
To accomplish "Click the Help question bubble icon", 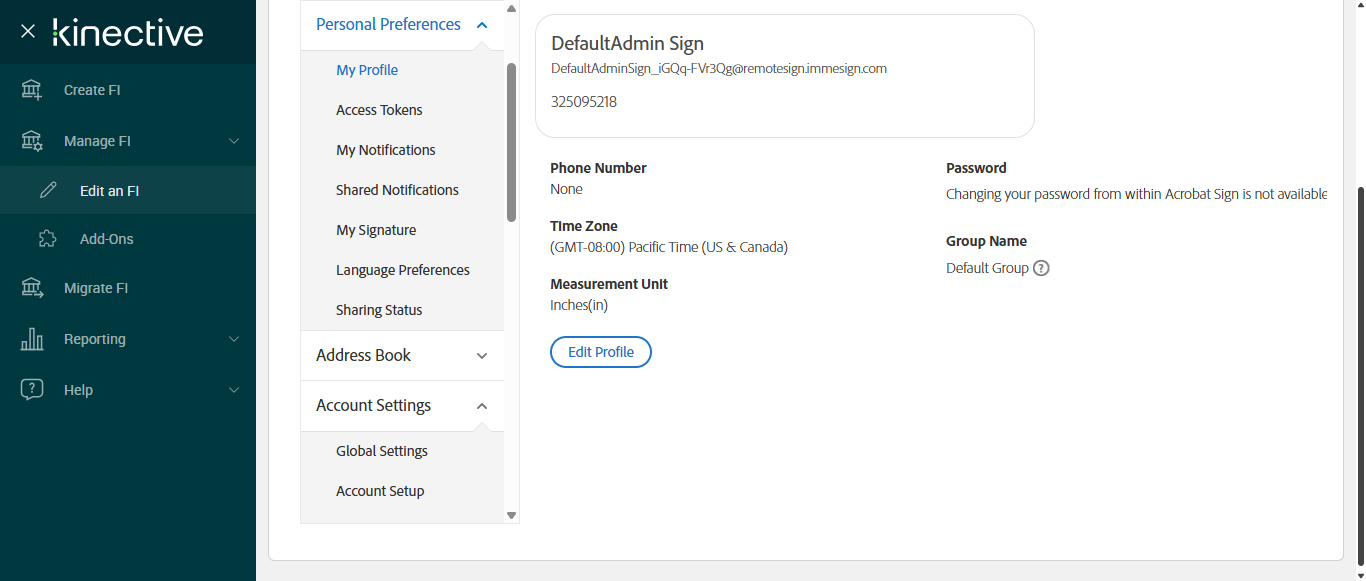I will click(x=32, y=390).
